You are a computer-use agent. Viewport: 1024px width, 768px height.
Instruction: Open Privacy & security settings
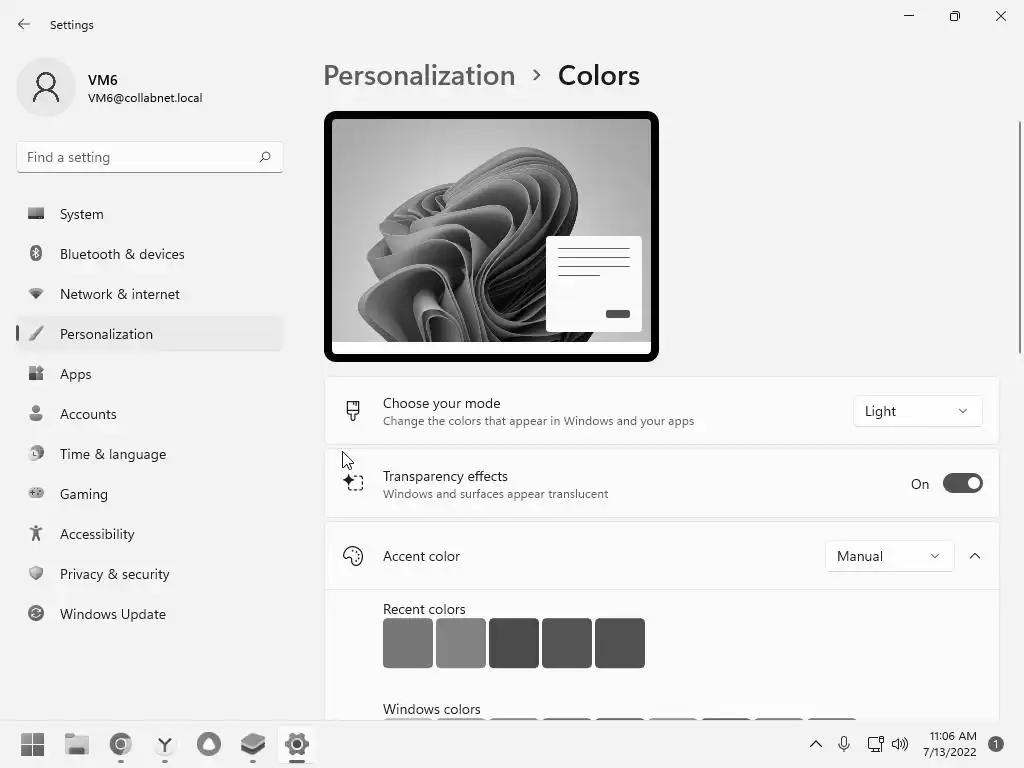[x=150, y=574]
